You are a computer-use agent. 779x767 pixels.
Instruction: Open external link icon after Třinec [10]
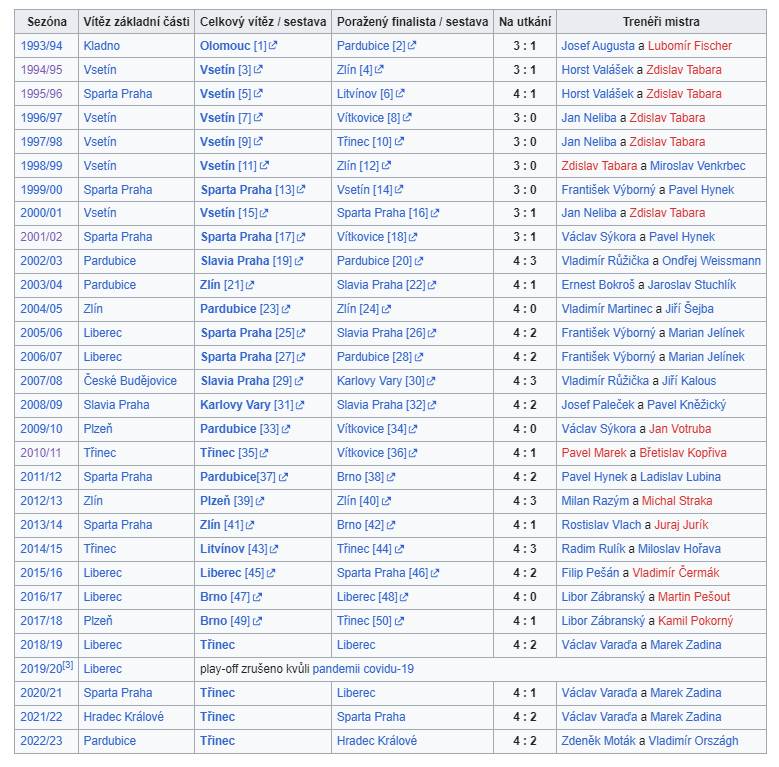click(399, 142)
